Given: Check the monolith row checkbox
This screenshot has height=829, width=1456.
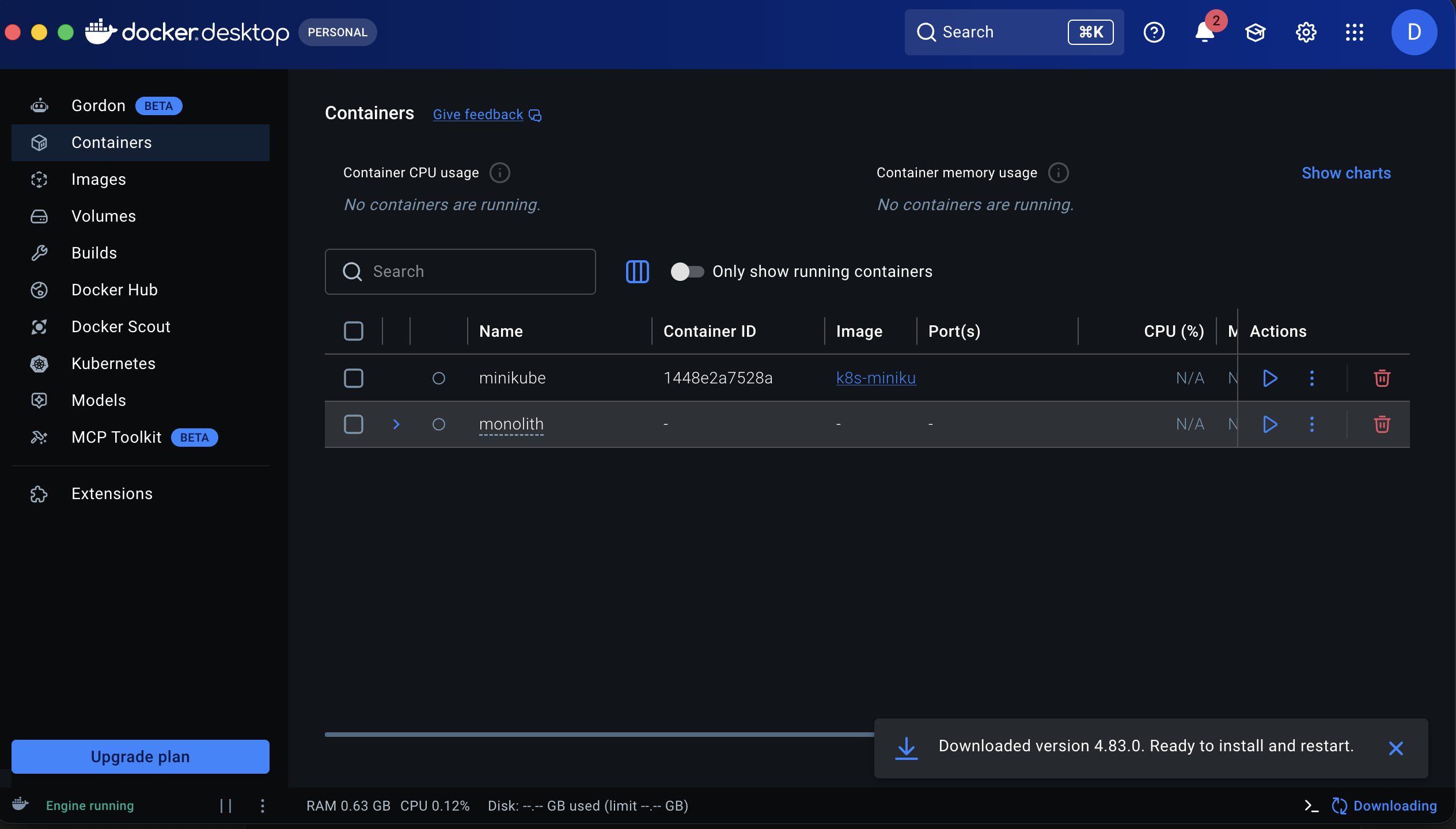Looking at the screenshot, I should [354, 424].
